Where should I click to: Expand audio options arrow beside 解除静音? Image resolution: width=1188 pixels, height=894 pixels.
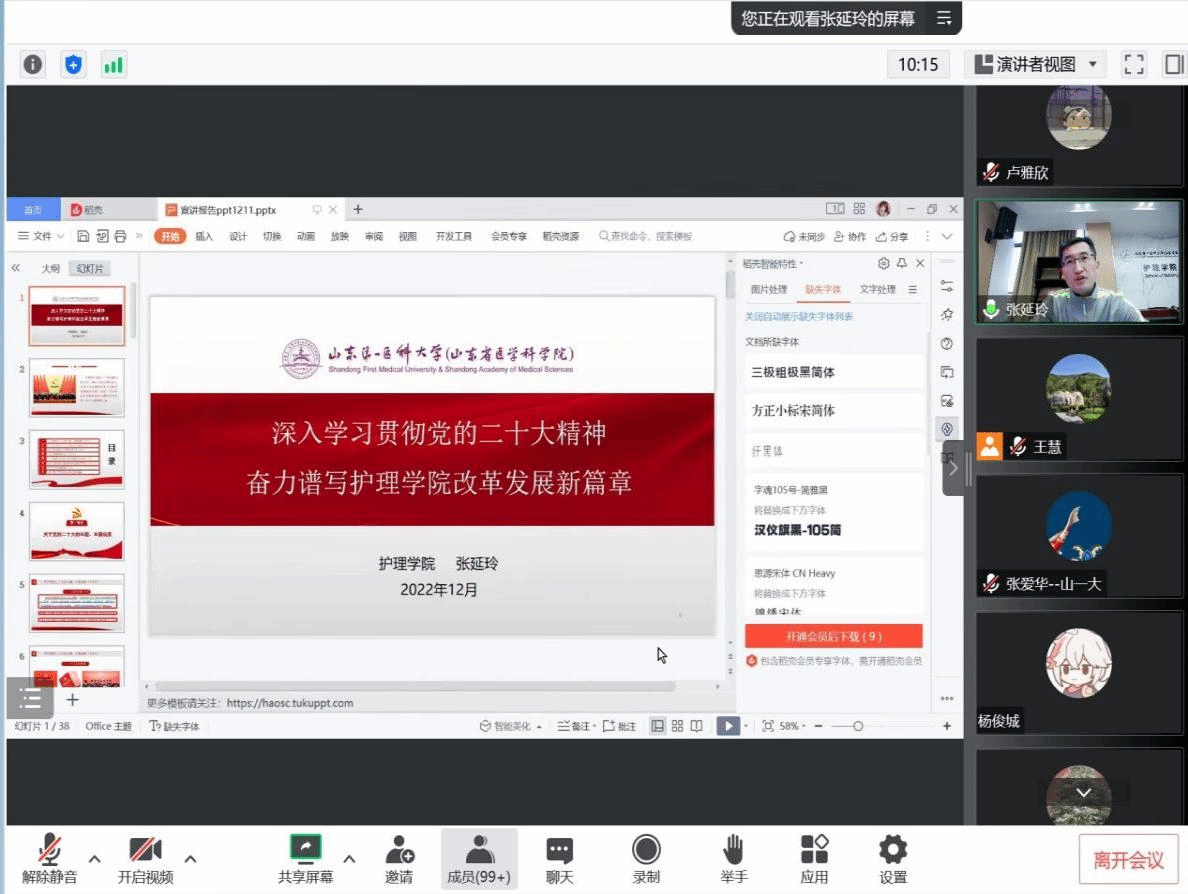(95, 858)
